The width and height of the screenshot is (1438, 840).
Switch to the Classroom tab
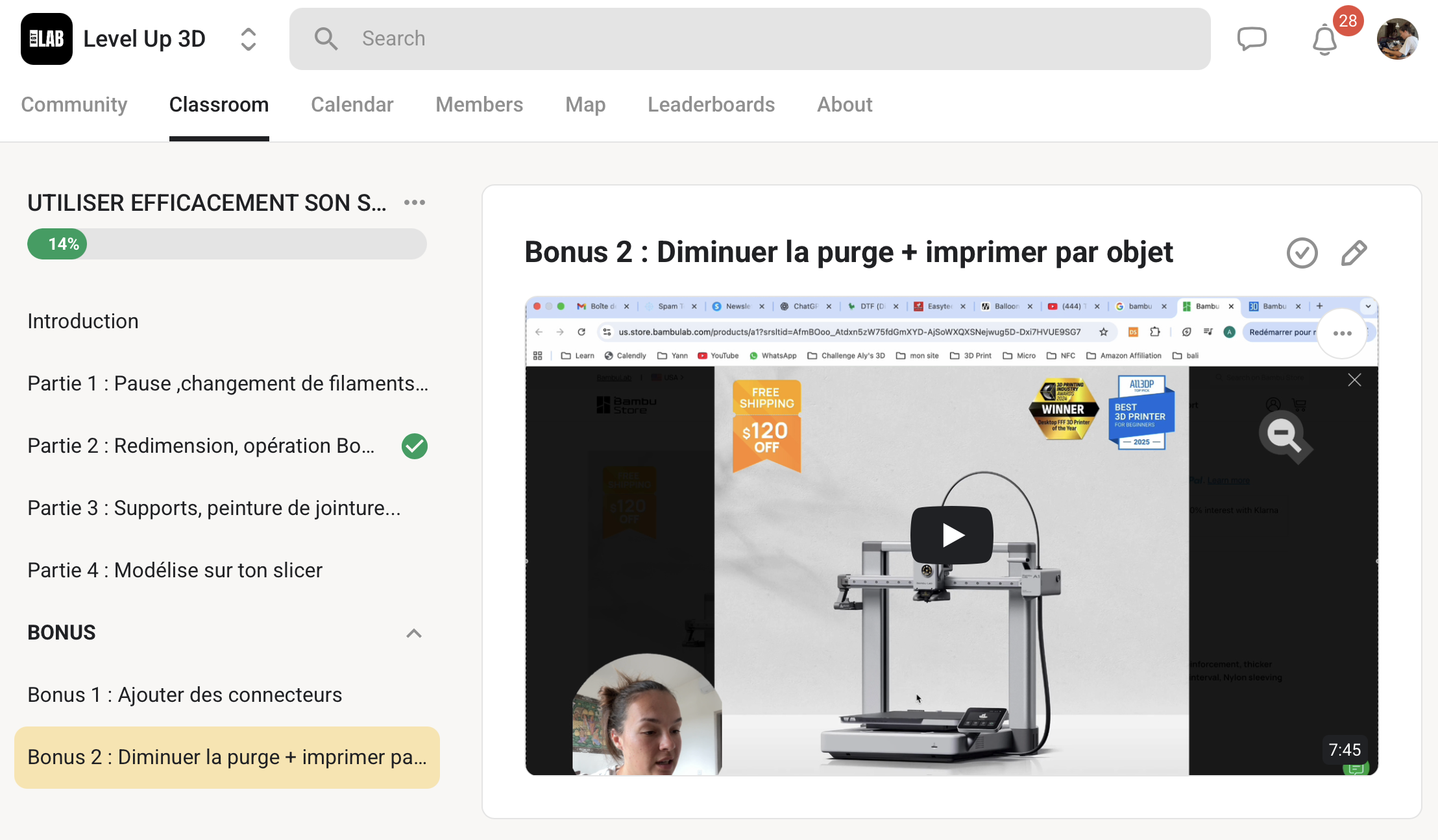coord(219,104)
